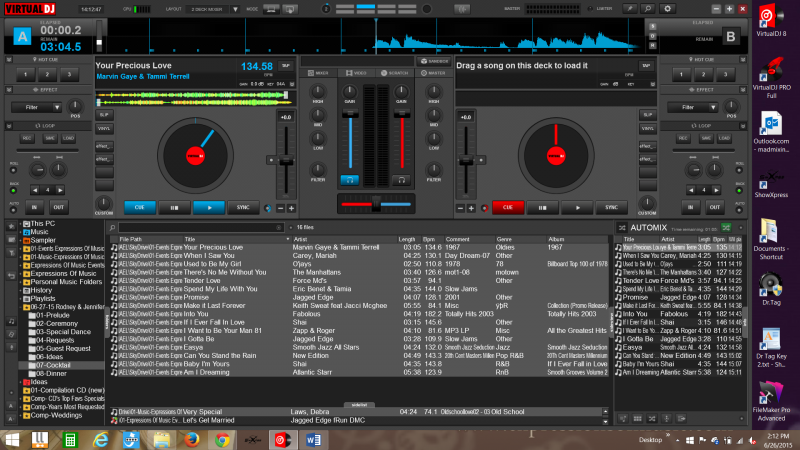The image size is (800, 450).
Task: Click the pitch plus button on deck A
Action: (x=291, y=208)
